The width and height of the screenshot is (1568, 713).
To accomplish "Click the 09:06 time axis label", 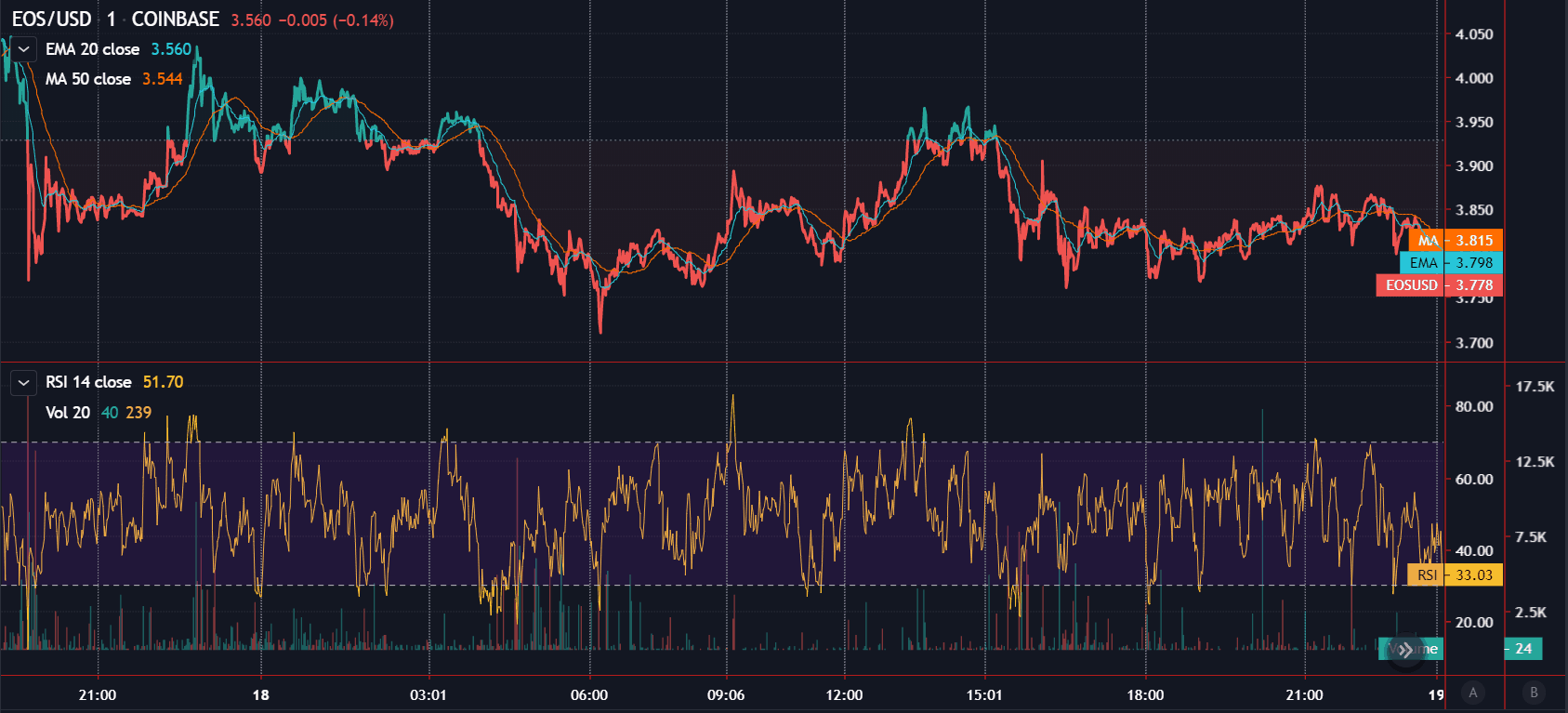I will (x=726, y=694).
